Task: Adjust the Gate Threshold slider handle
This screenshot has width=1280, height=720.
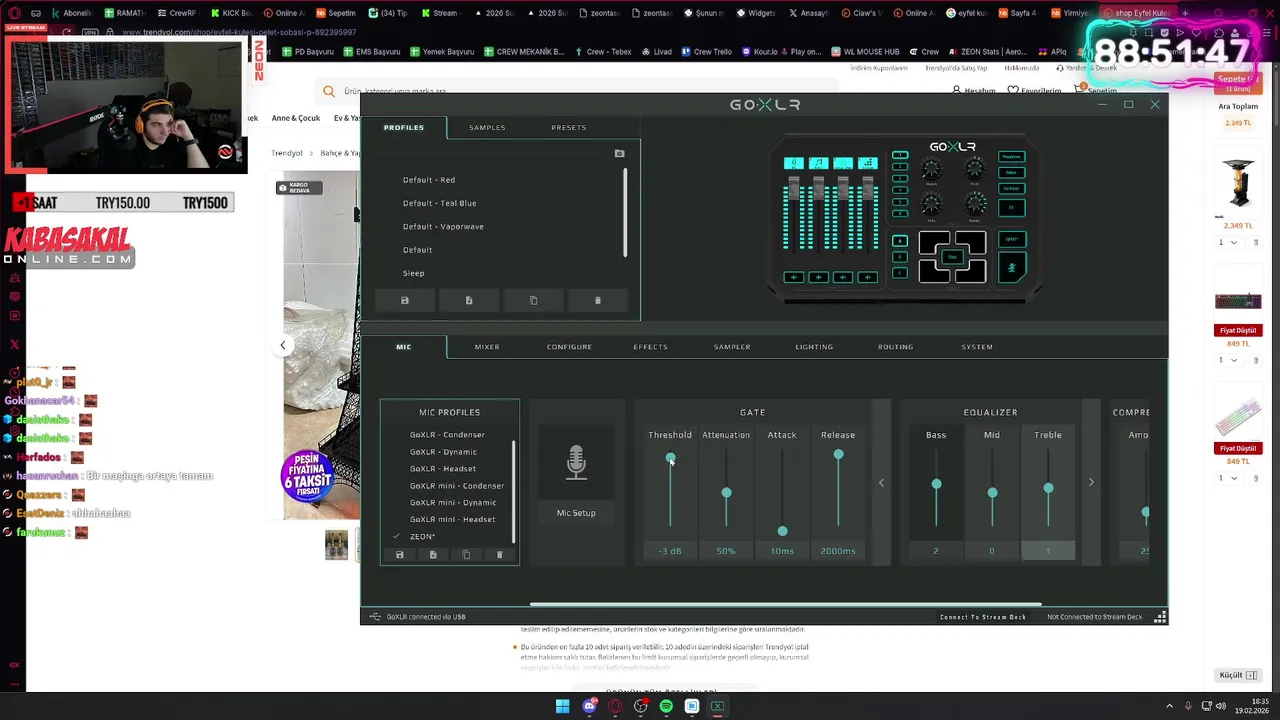Action: pos(670,457)
